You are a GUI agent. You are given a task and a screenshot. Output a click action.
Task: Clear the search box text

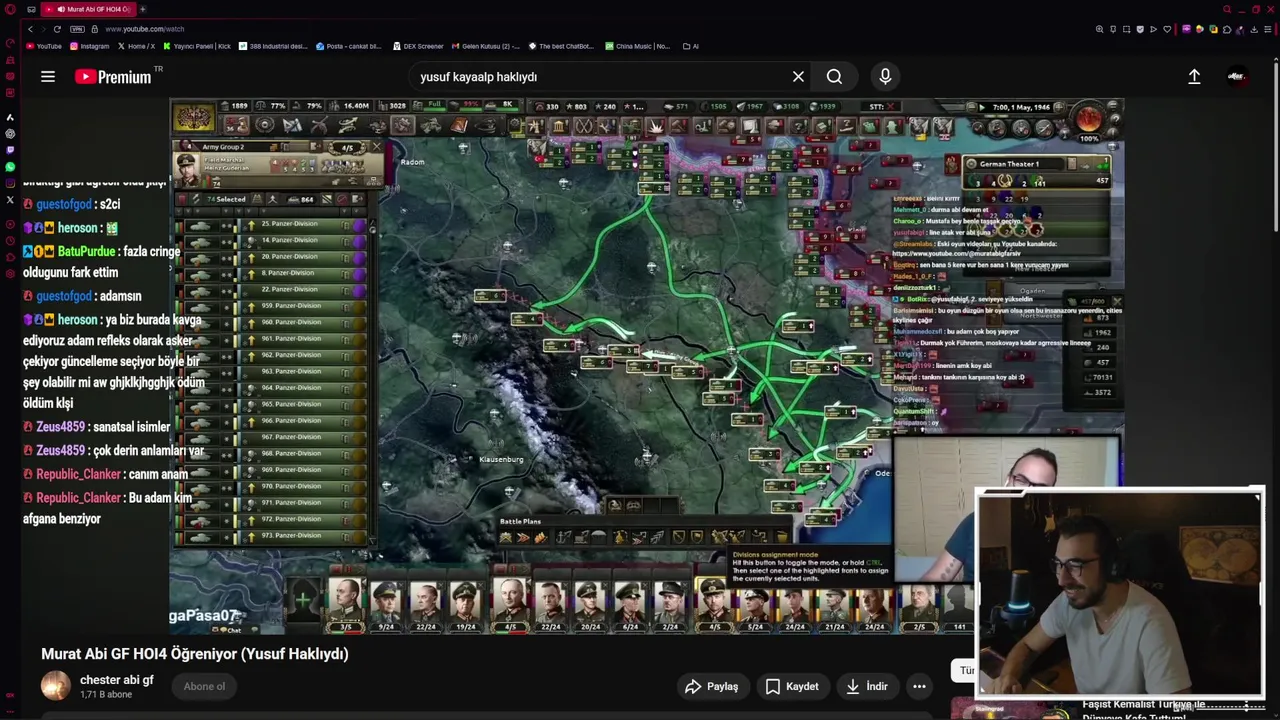(x=798, y=77)
